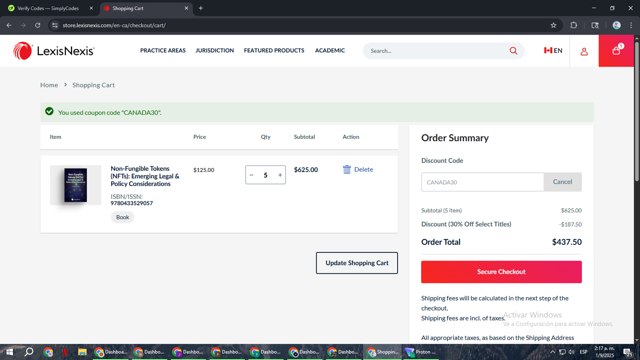
Task: Close the Verify Codes SimplyCodes tab
Action: (91, 8)
